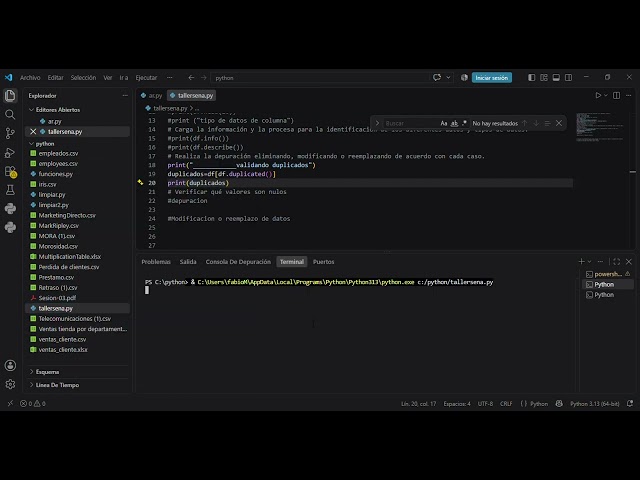Click the minimap code overview
The height and width of the screenshot is (480, 640).
[600, 127]
